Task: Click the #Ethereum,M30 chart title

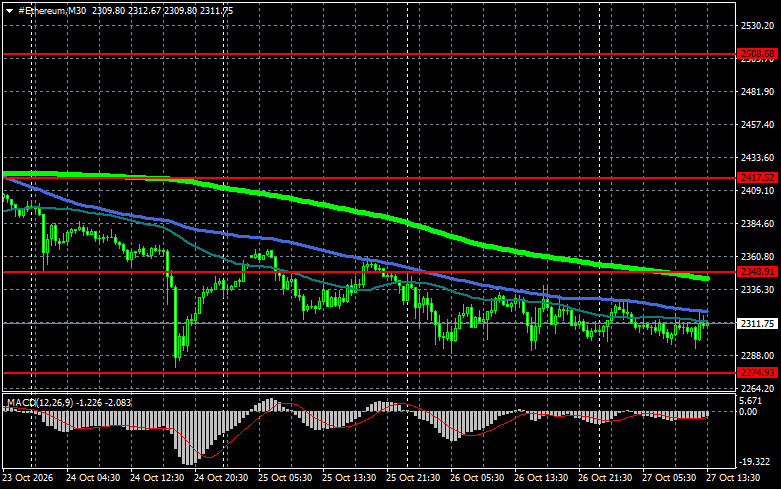Action: click(x=52, y=10)
